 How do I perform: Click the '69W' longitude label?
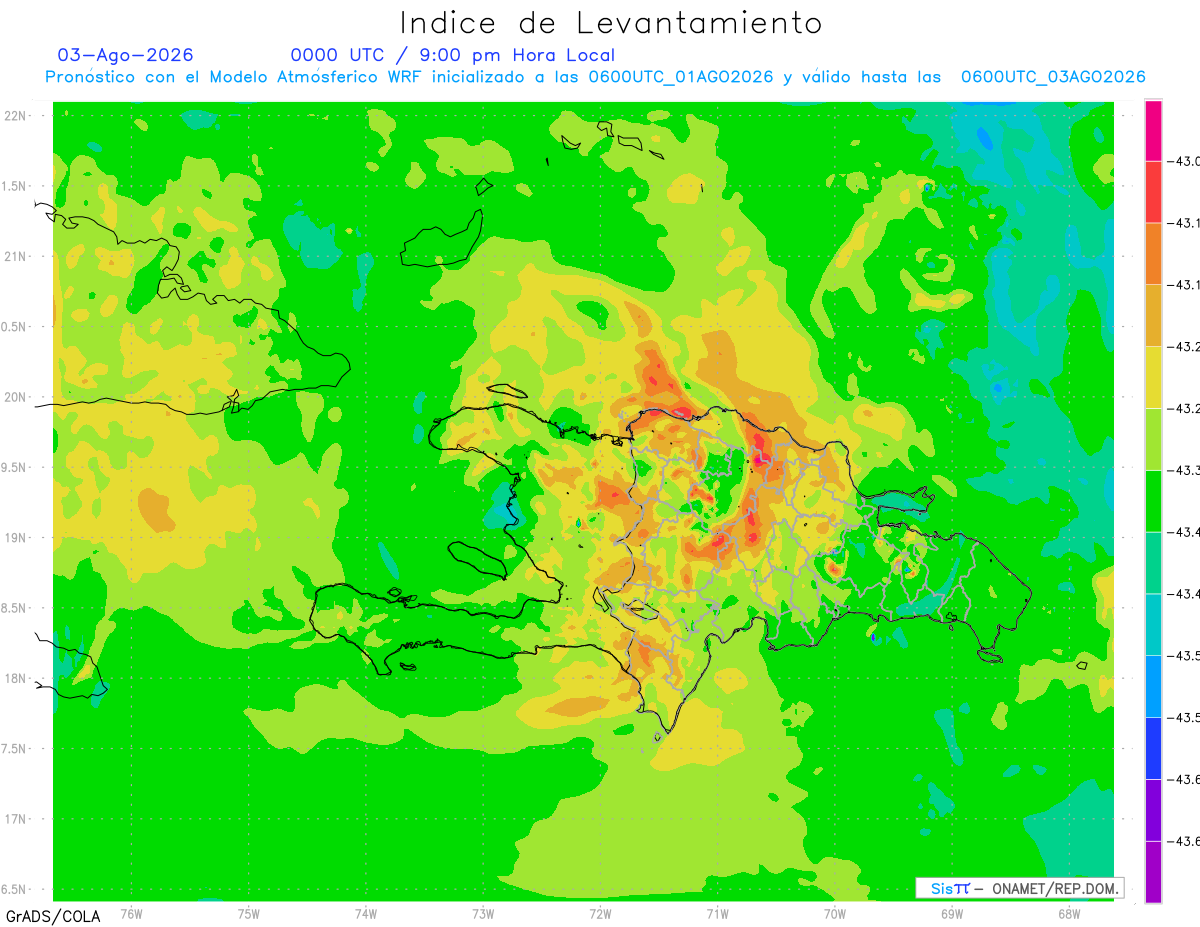[952, 913]
